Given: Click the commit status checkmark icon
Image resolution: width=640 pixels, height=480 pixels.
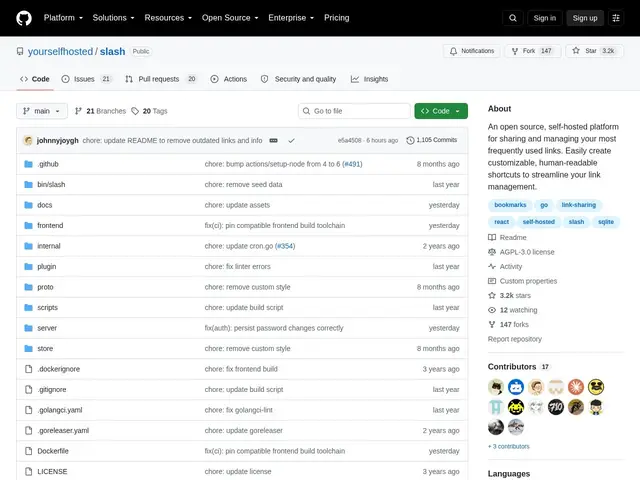Looking at the screenshot, I should [291, 140].
